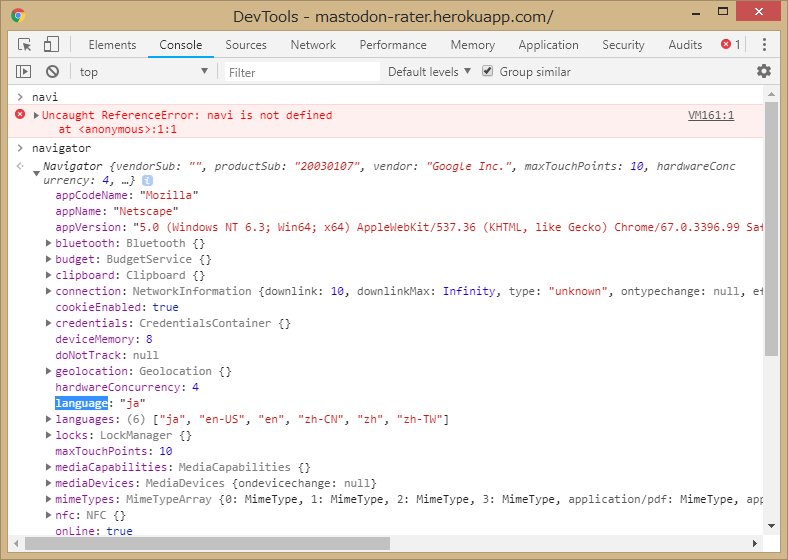Toggle the device toolbar icon
The image size is (788, 560).
(51, 45)
